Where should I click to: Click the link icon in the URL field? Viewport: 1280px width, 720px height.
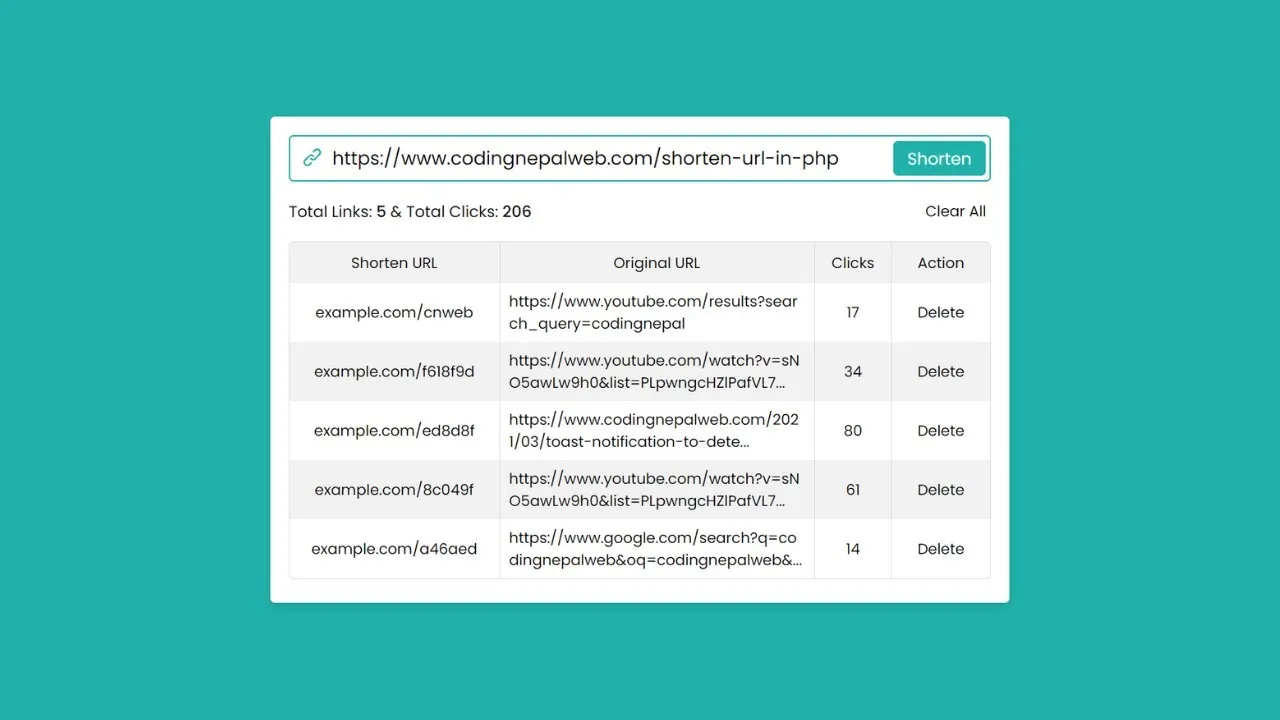pyautogui.click(x=312, y=158)
